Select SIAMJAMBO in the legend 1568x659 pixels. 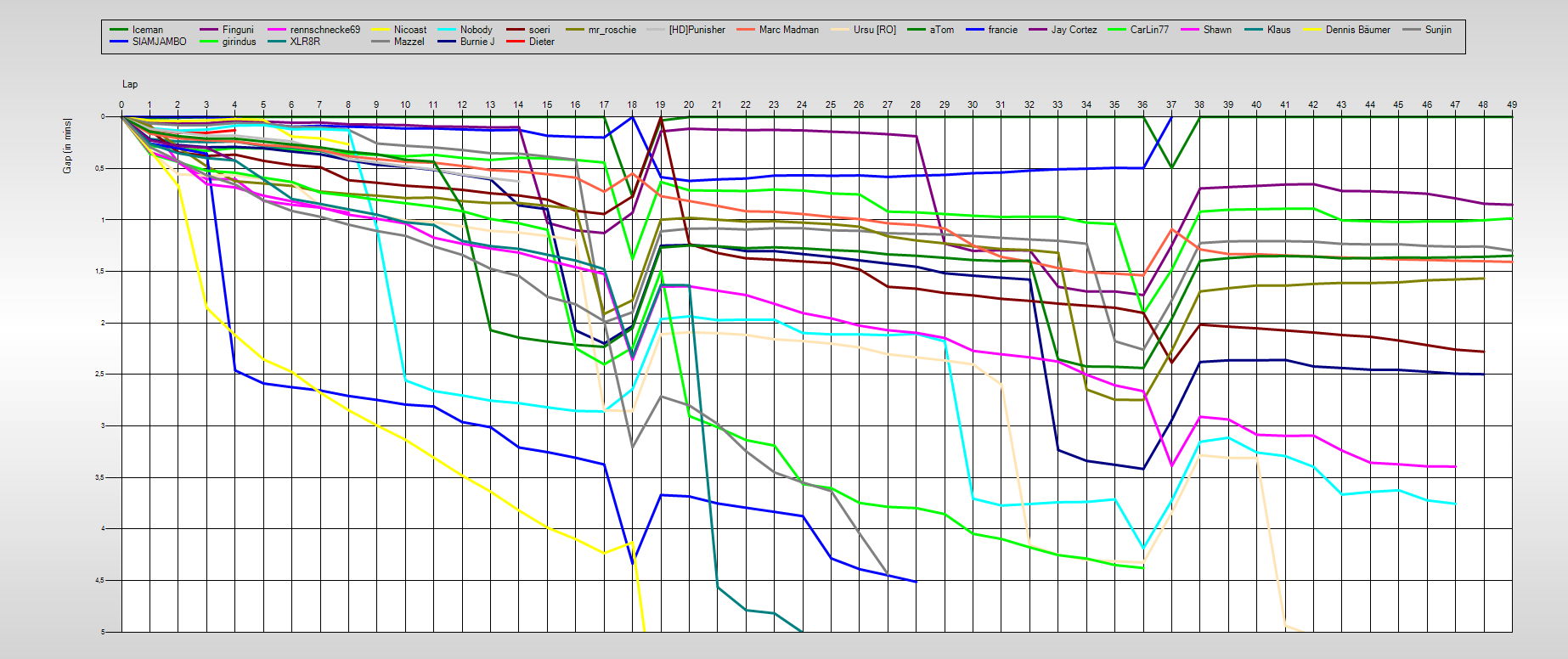coord(159,42)
